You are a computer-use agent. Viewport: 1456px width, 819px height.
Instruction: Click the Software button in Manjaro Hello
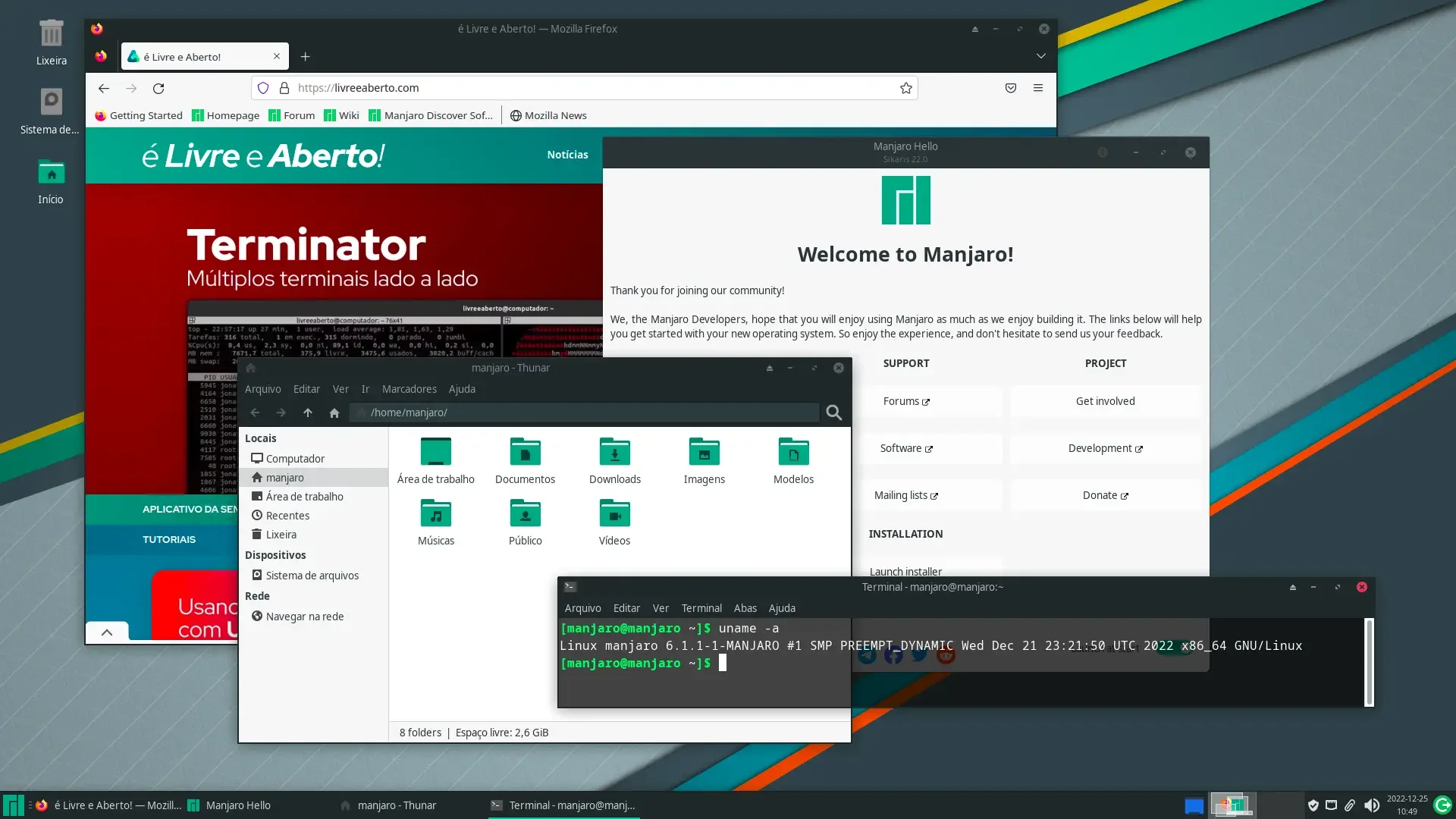[x=906, y=448]
